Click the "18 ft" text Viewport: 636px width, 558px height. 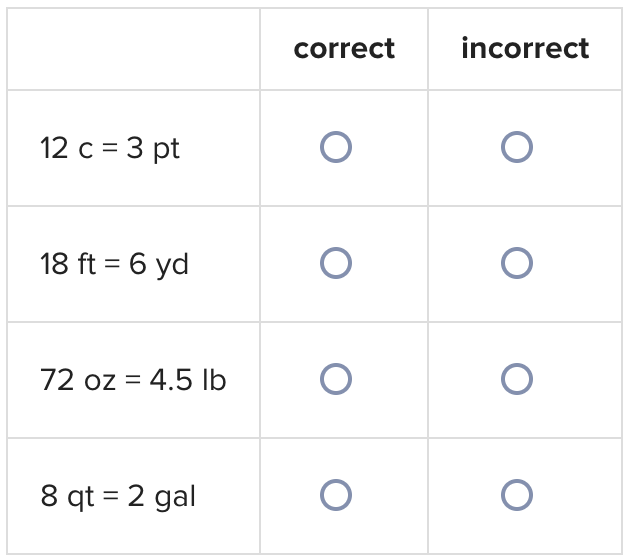pos(68,265)
